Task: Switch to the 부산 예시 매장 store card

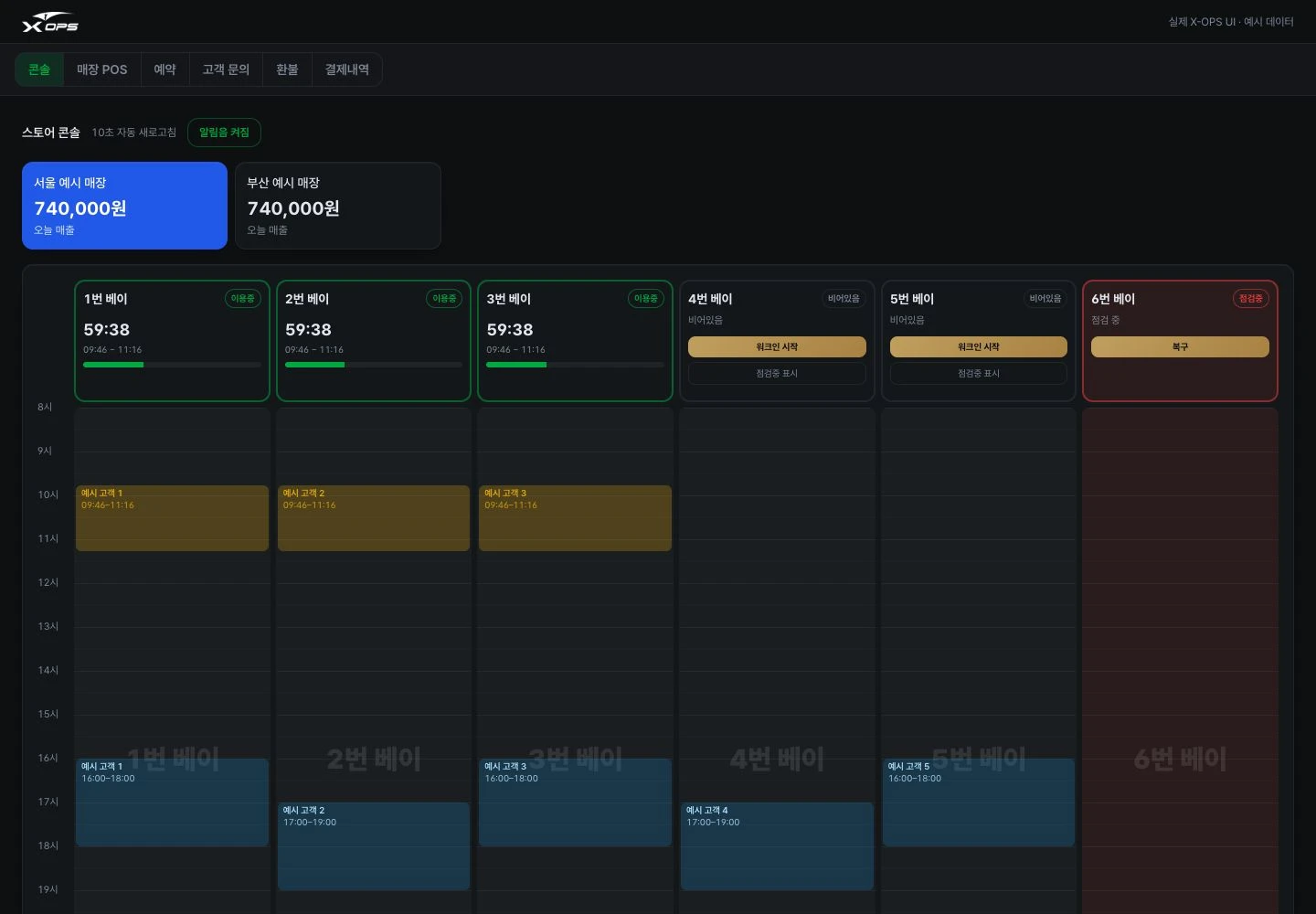Action: tap(338, 206)
